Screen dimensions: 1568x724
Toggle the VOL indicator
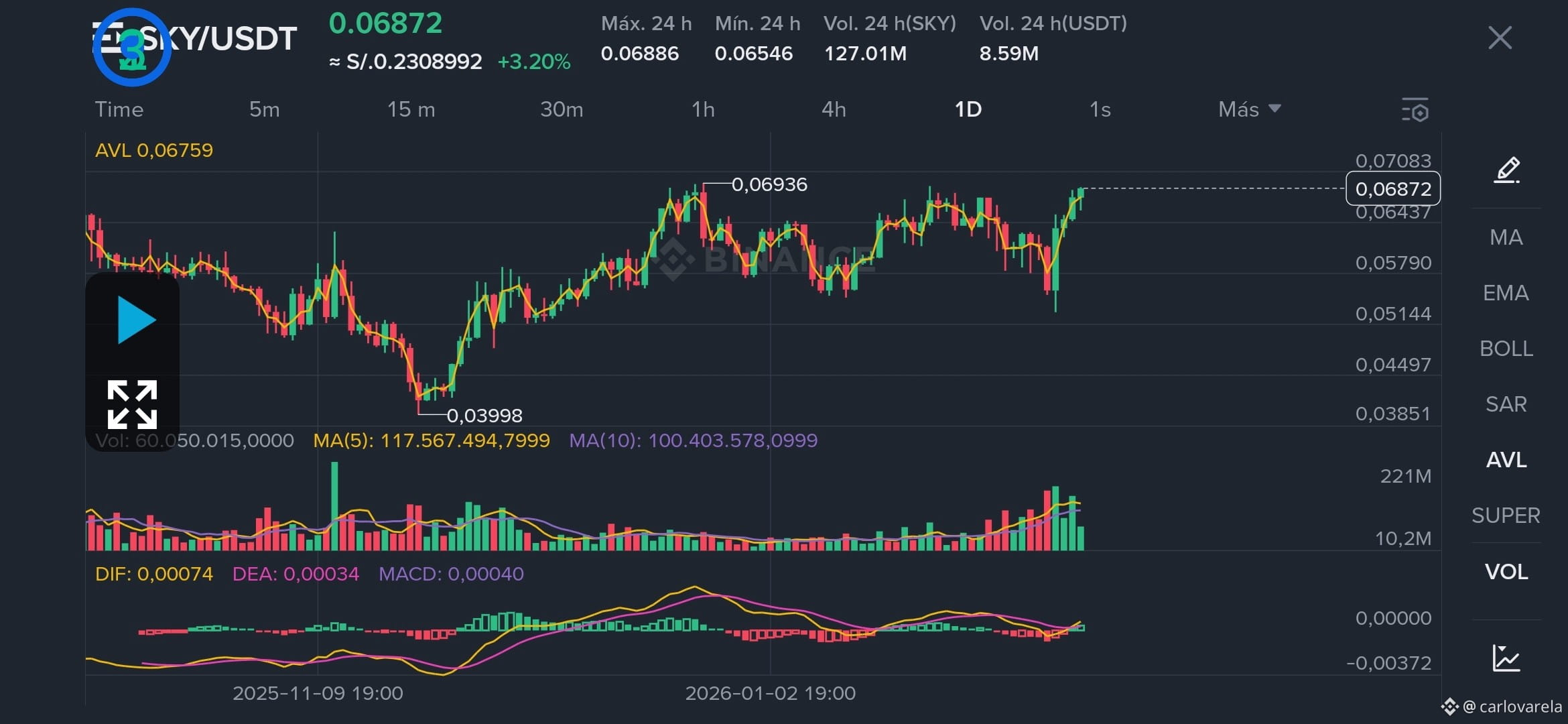1506,572
